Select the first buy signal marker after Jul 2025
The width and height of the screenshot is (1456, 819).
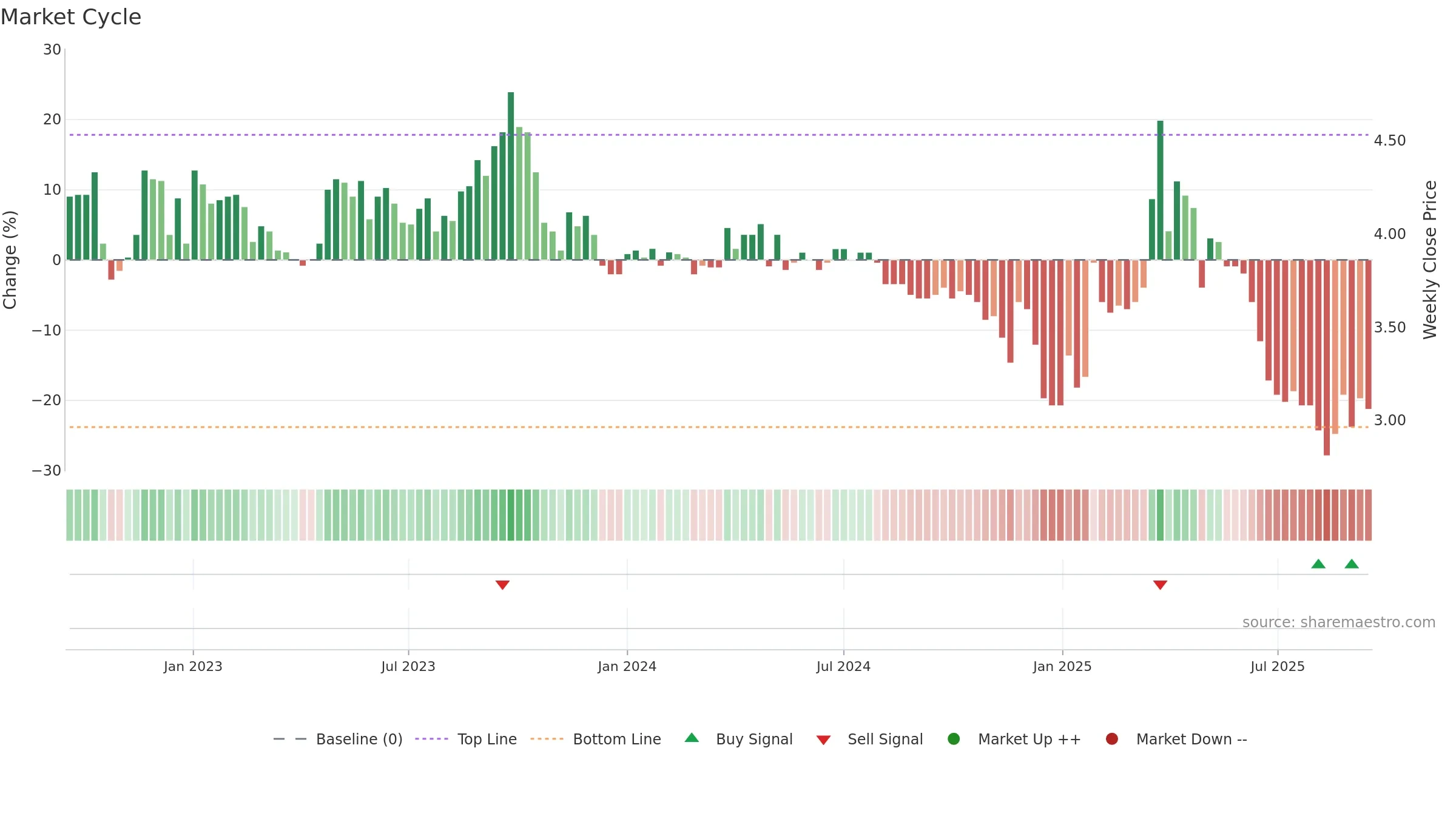pyautogui.click(x=1318, y=564)
